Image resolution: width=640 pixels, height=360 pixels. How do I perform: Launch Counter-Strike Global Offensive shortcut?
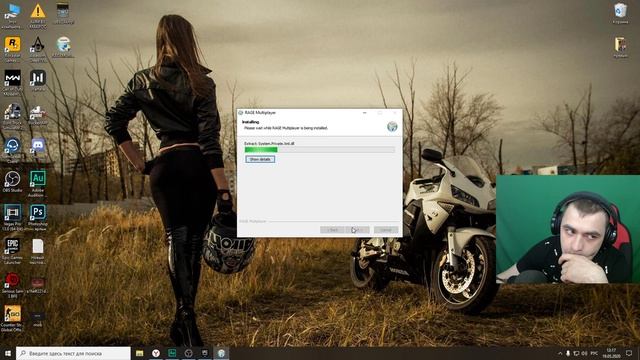(x=12, y=318)
